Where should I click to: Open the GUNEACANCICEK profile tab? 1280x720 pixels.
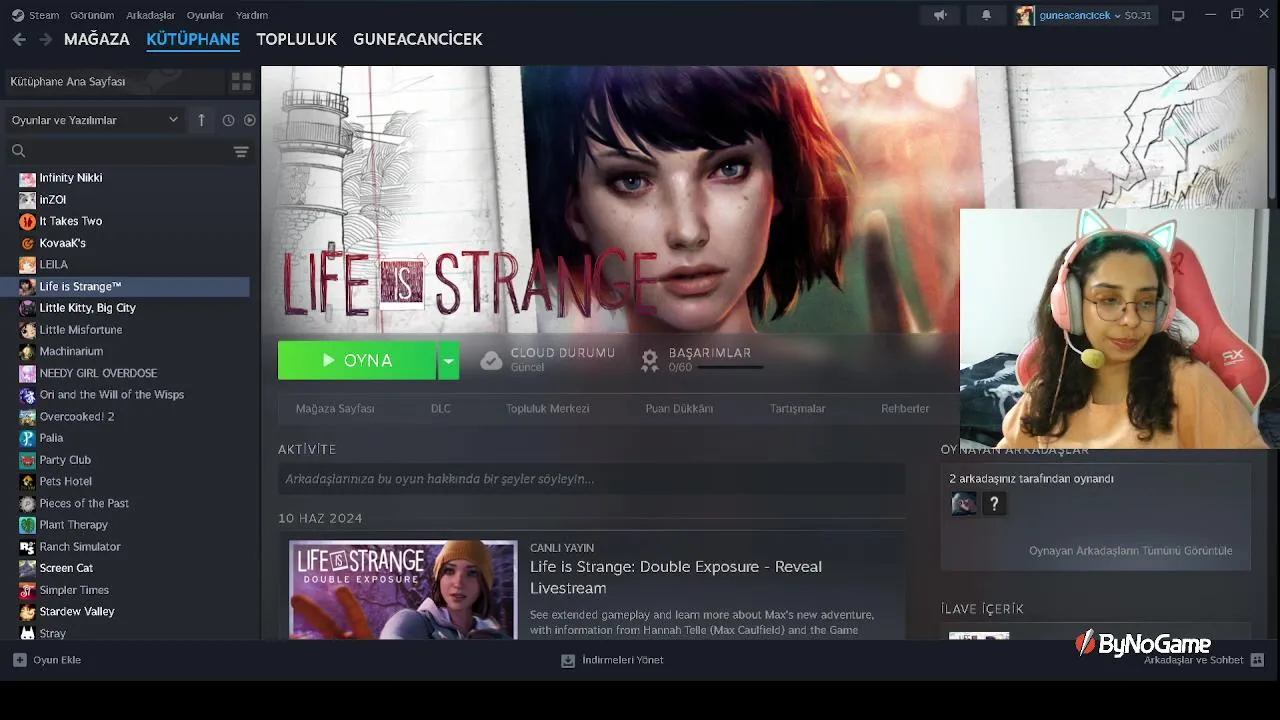pyautogui.click(x=418, y=39)
